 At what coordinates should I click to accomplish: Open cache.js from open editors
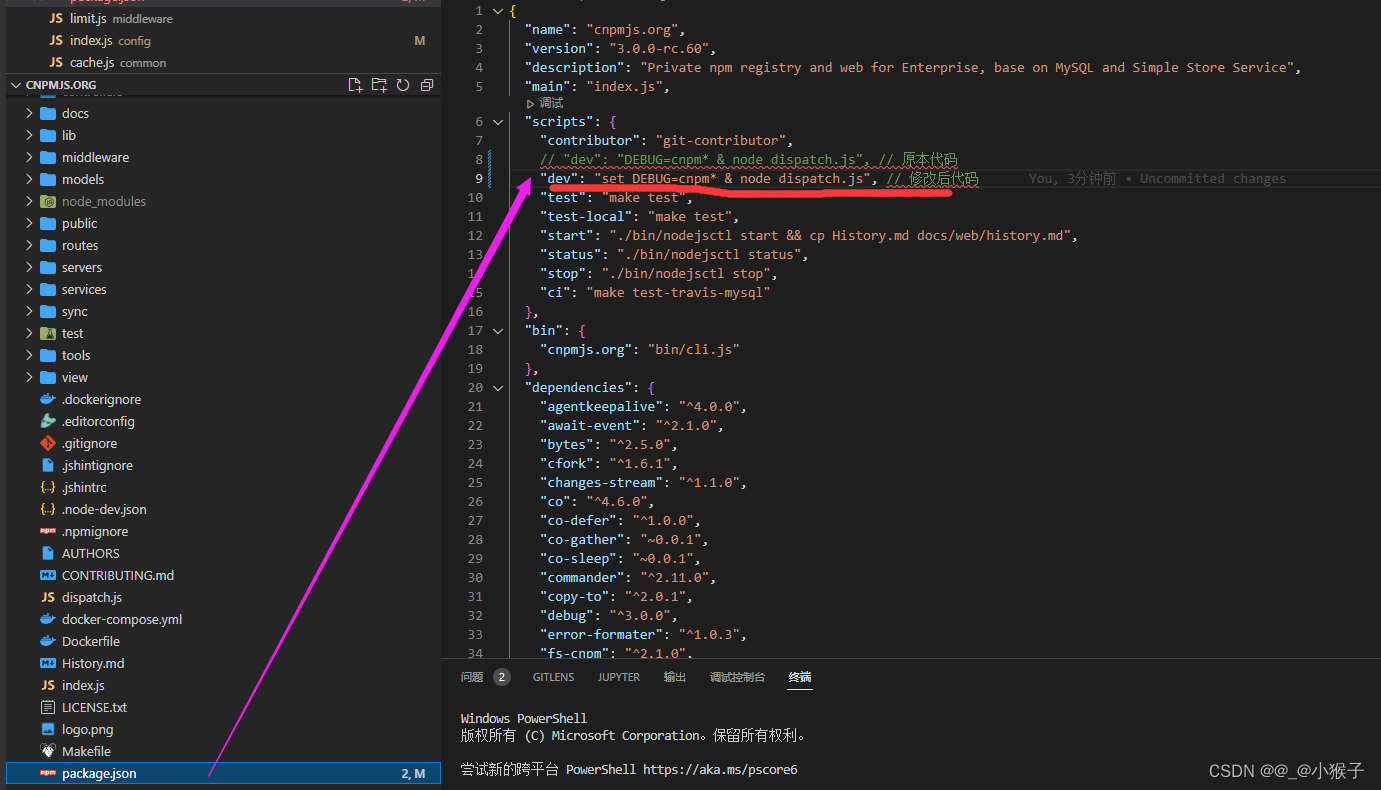pos(223,62)
